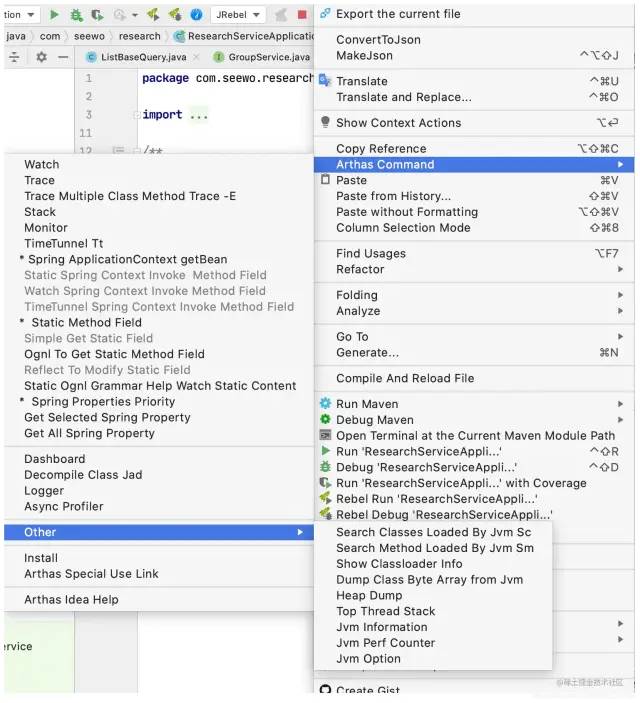This screenshot has width=640, height=703.
Task: Click the Debug 'ResearchServiceAppli...' bug icon
Action: click(325, 467)
